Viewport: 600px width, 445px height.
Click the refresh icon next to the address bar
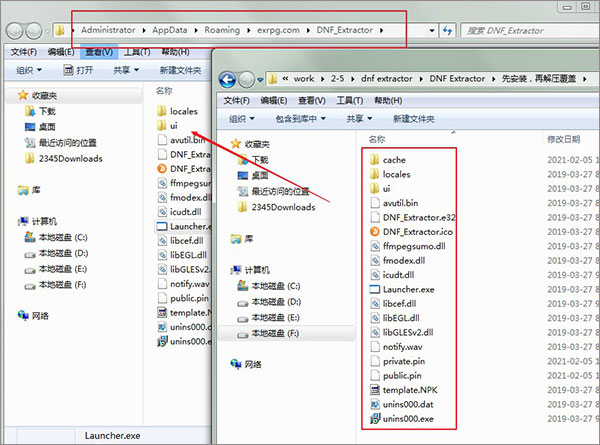(447, 30)
